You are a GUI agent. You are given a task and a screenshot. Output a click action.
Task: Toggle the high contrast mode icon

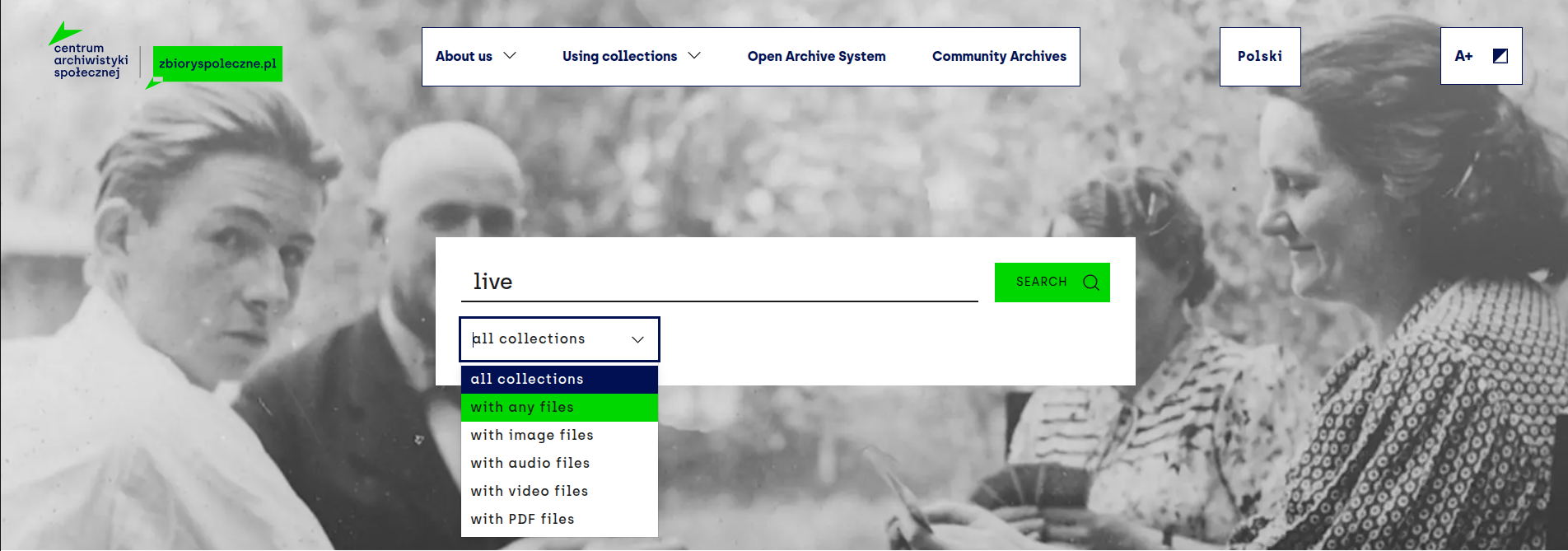point(1500,56)
